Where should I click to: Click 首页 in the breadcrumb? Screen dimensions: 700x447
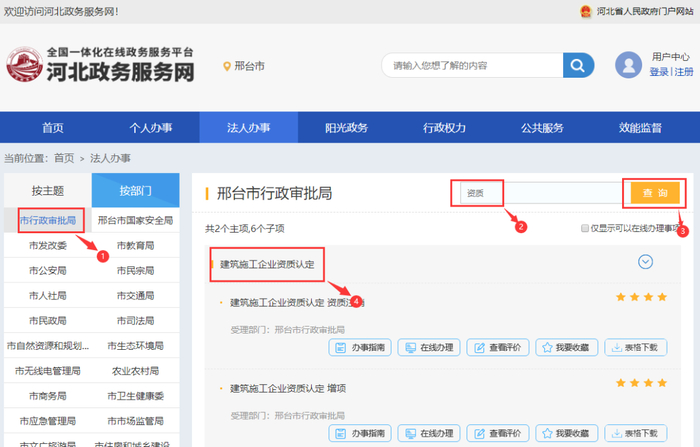coord(64,158)
